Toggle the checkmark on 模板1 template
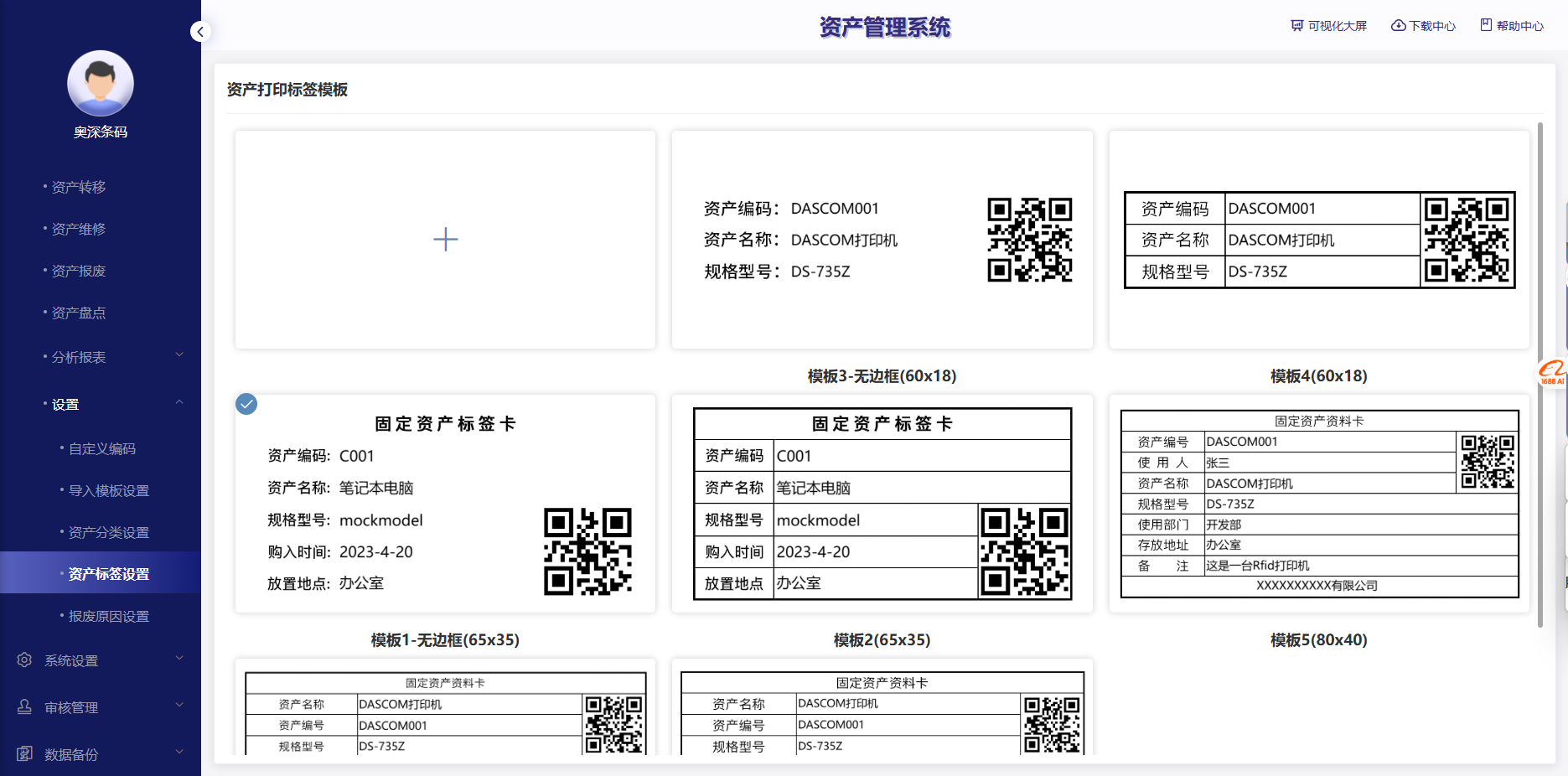Viewport: 1568px width, 776px height. pyautogui.click(x=246, y=405)
